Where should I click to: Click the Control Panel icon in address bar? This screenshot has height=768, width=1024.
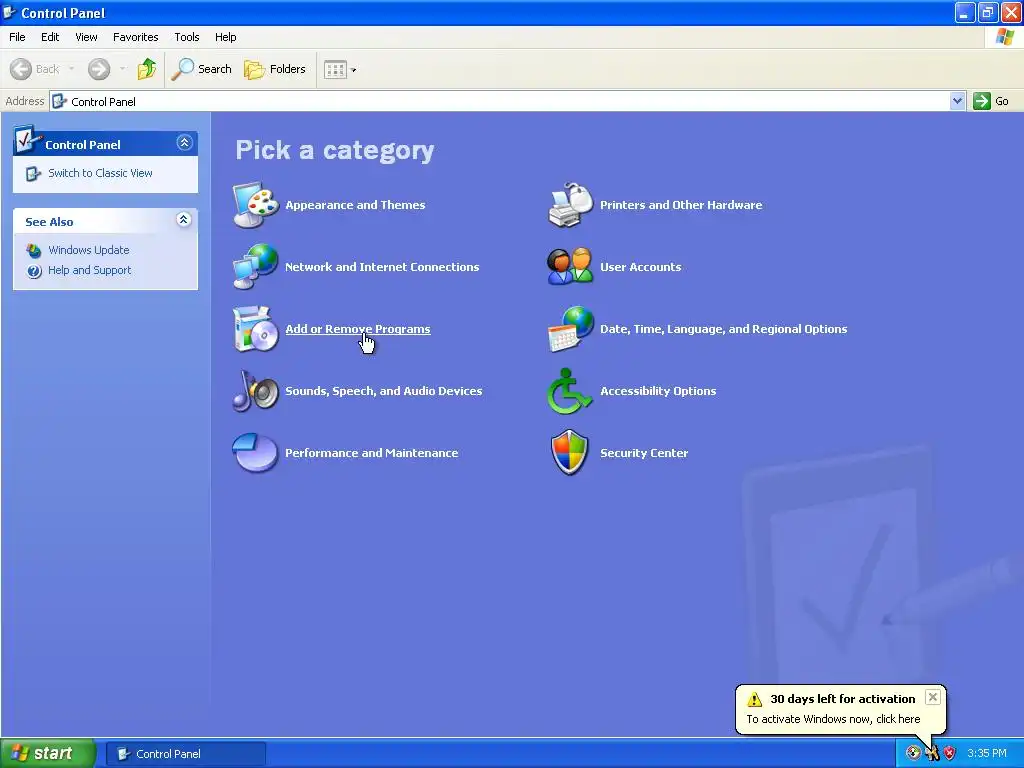point(59,101)
